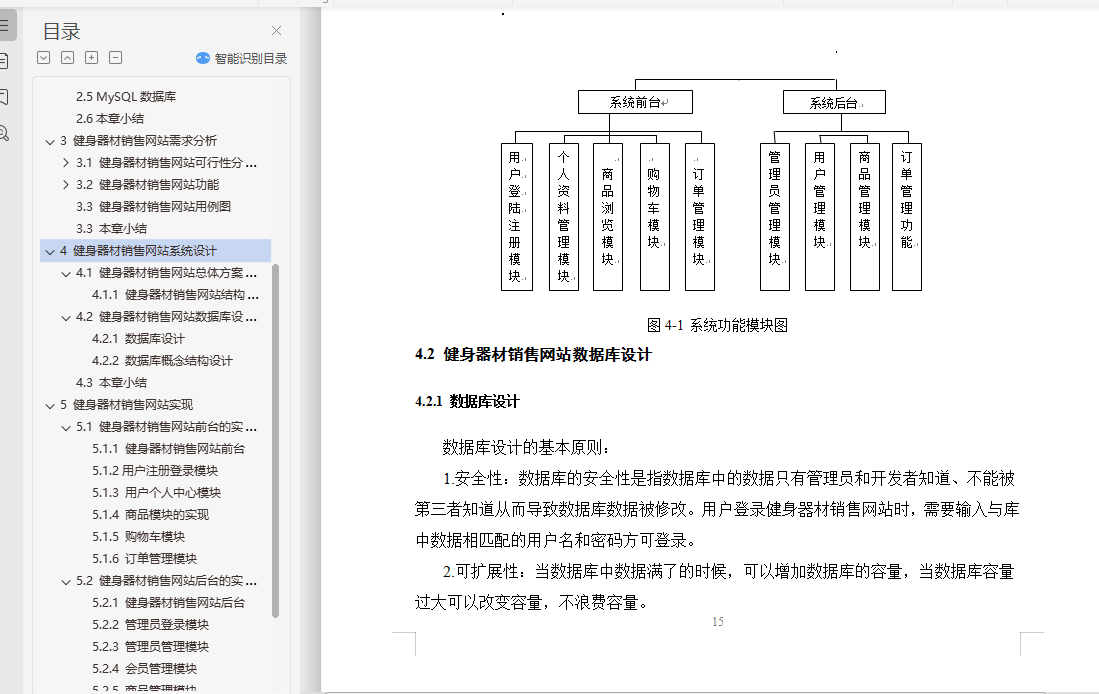
Task: Click the 购物车模块 diagram box
Action: click(x=655, y=217)
